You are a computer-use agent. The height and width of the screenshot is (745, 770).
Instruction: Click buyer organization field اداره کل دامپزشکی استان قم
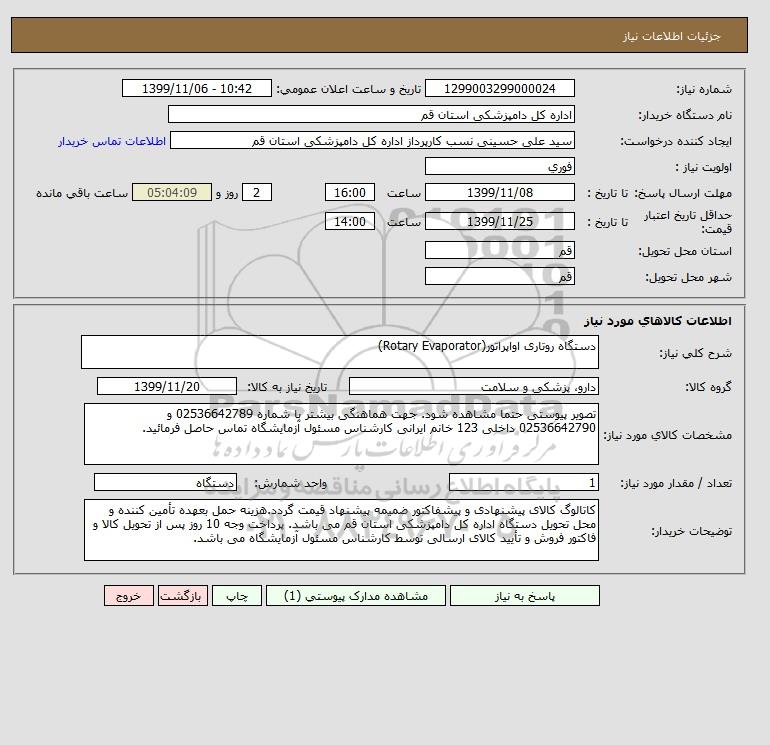point(371,114)
